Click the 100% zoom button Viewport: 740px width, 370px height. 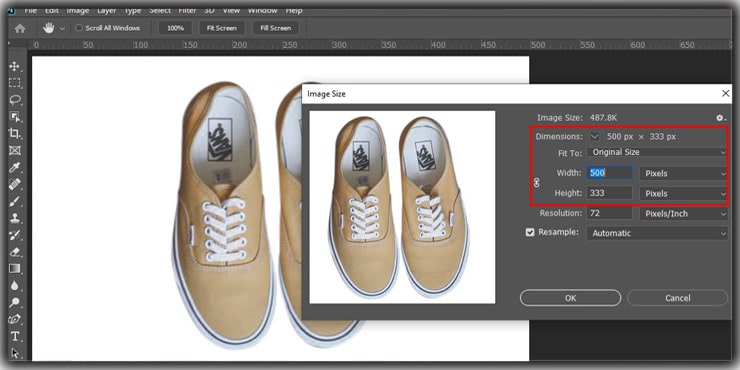[x=175, y=28]
